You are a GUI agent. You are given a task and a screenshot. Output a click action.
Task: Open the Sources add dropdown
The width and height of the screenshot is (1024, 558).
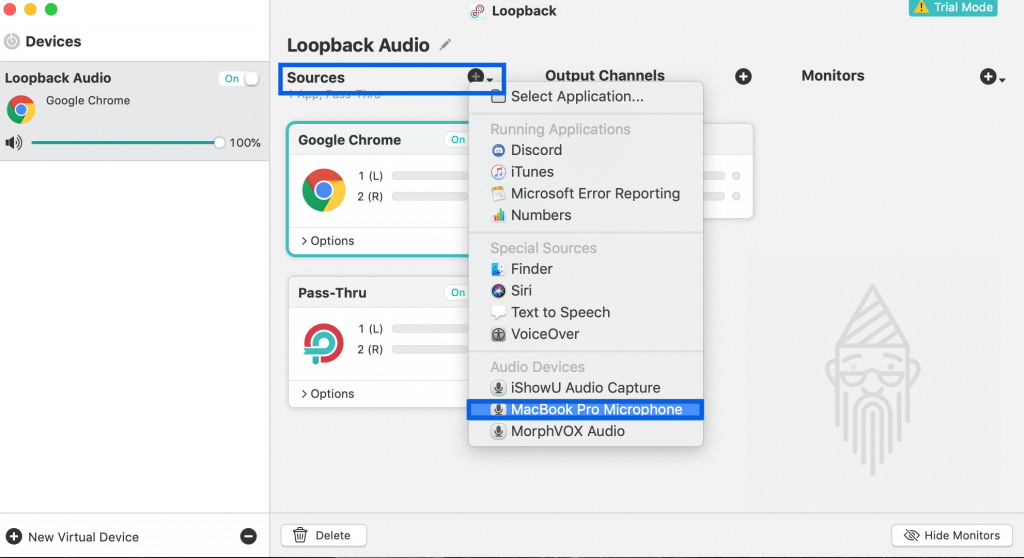click(x=480, y=77)
